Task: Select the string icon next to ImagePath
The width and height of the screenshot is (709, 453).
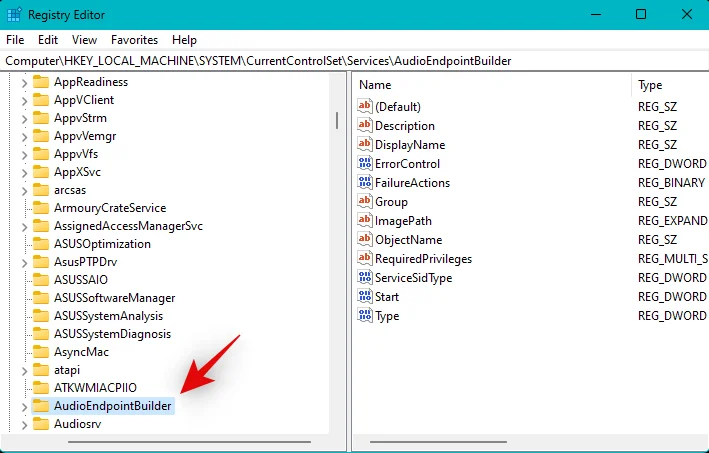Action: click(365, 221)
